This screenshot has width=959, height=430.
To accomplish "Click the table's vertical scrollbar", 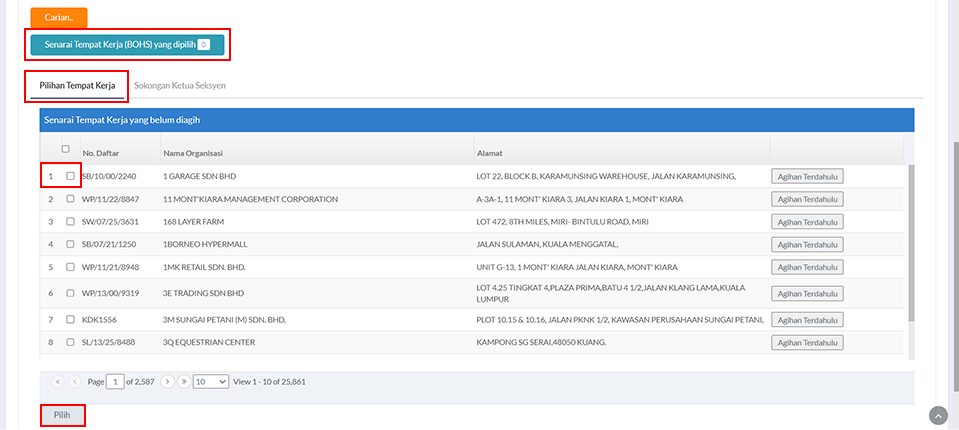I will pyautogui.click(x=911, y=243).
